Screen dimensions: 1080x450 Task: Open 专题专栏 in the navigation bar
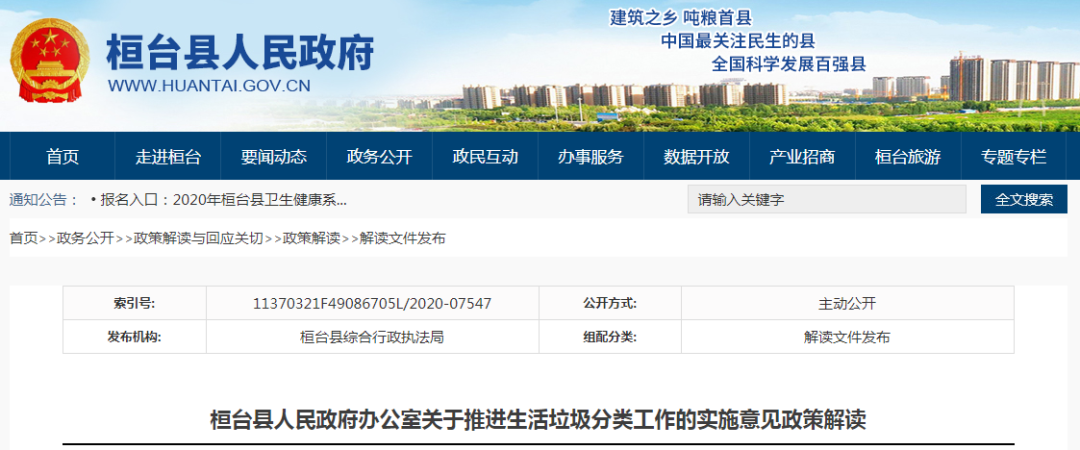(1014, 157)
